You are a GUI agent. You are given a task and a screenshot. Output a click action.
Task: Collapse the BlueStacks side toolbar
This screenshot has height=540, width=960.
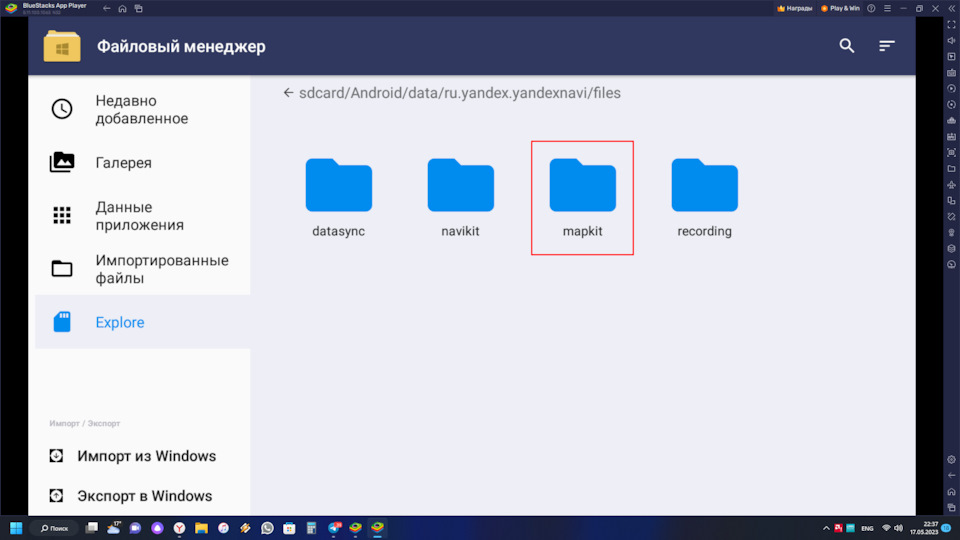[951, 9]
